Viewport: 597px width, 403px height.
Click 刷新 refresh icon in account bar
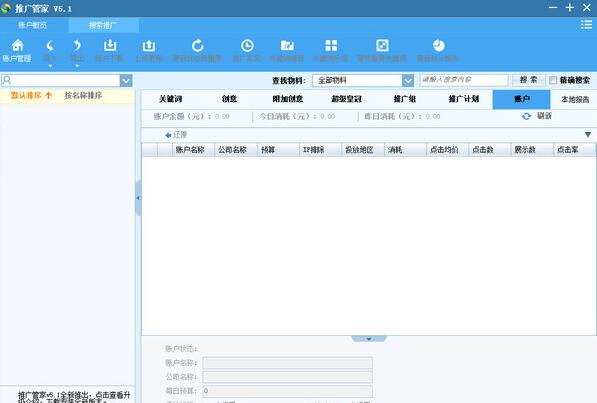[526, 116]
